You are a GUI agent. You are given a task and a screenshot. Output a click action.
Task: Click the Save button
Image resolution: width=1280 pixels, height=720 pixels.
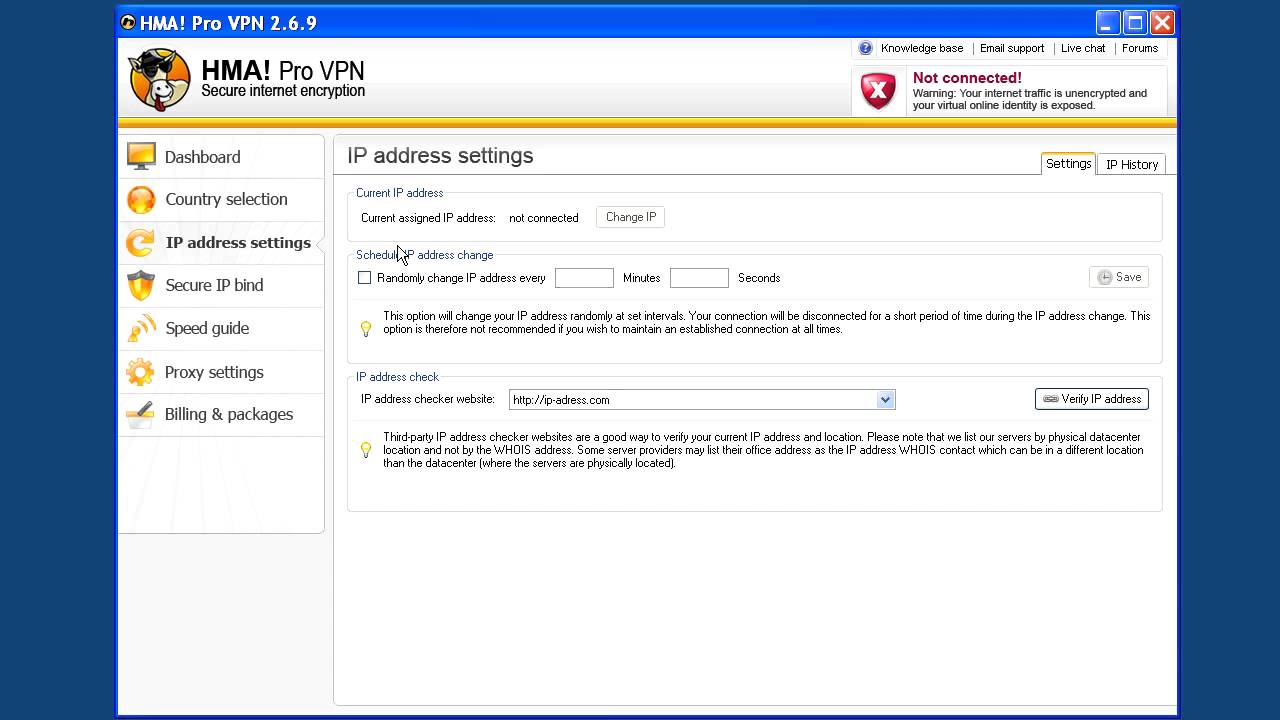point(1118,277)
